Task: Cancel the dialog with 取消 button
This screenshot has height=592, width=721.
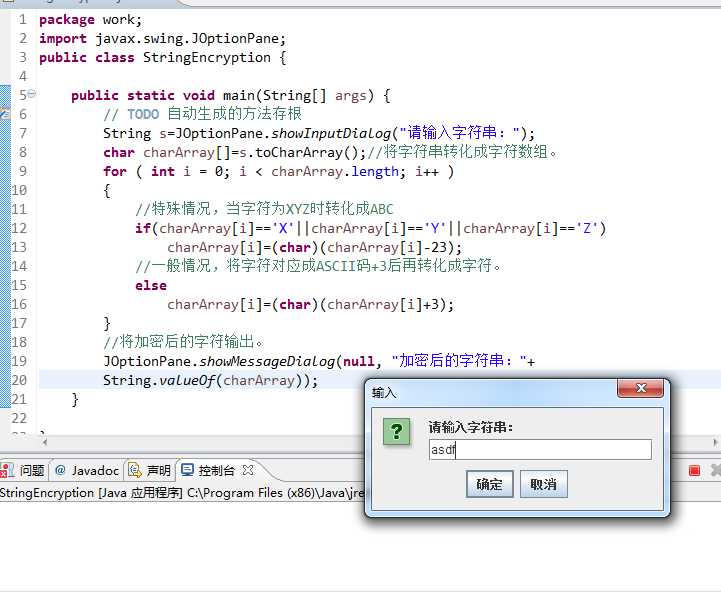Action: pos(544,484)
